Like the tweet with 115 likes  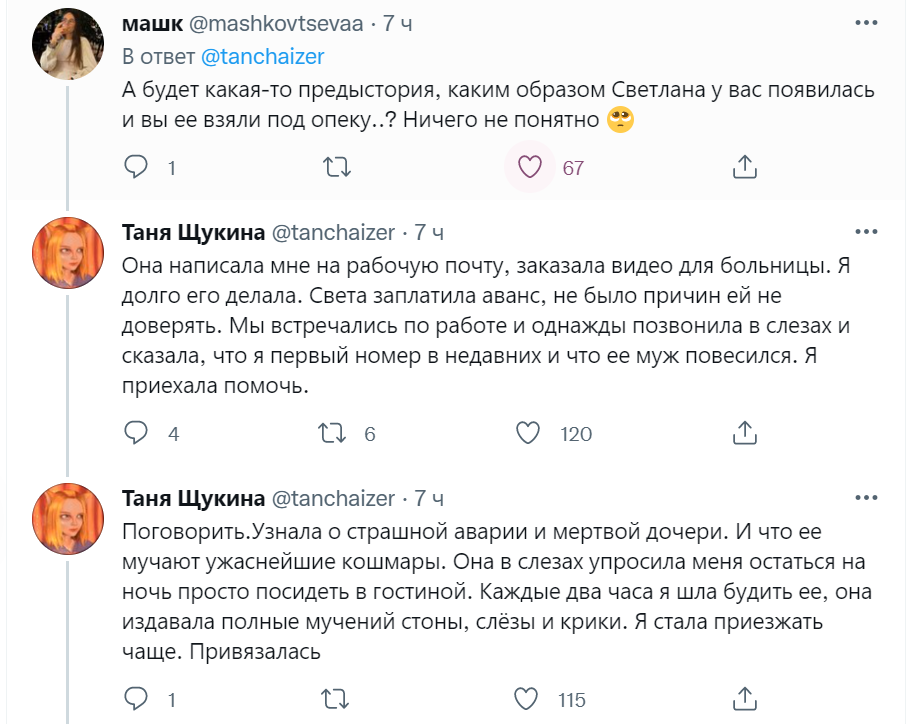pos(527,698)
